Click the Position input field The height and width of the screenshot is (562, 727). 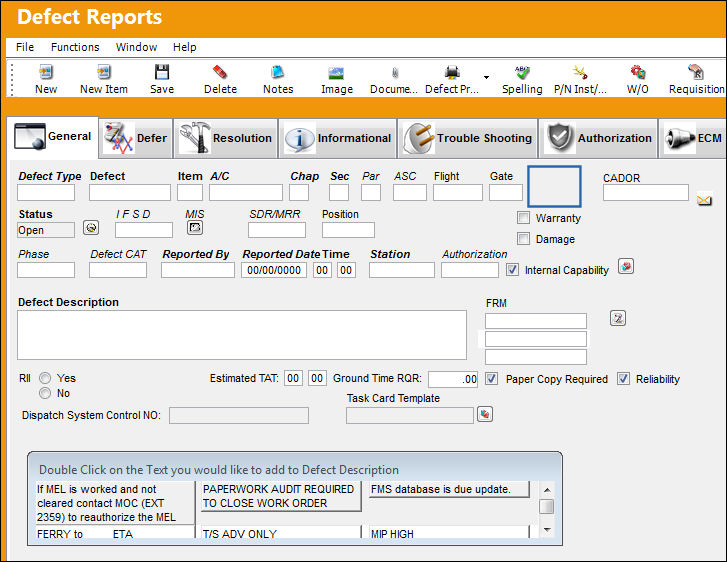pos(348,230)
